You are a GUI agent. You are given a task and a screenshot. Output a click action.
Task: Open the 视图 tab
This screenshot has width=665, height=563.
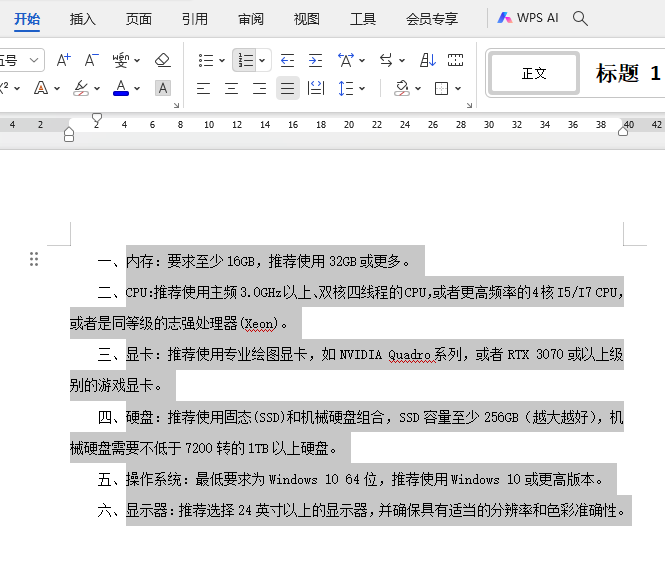(307, 19)
